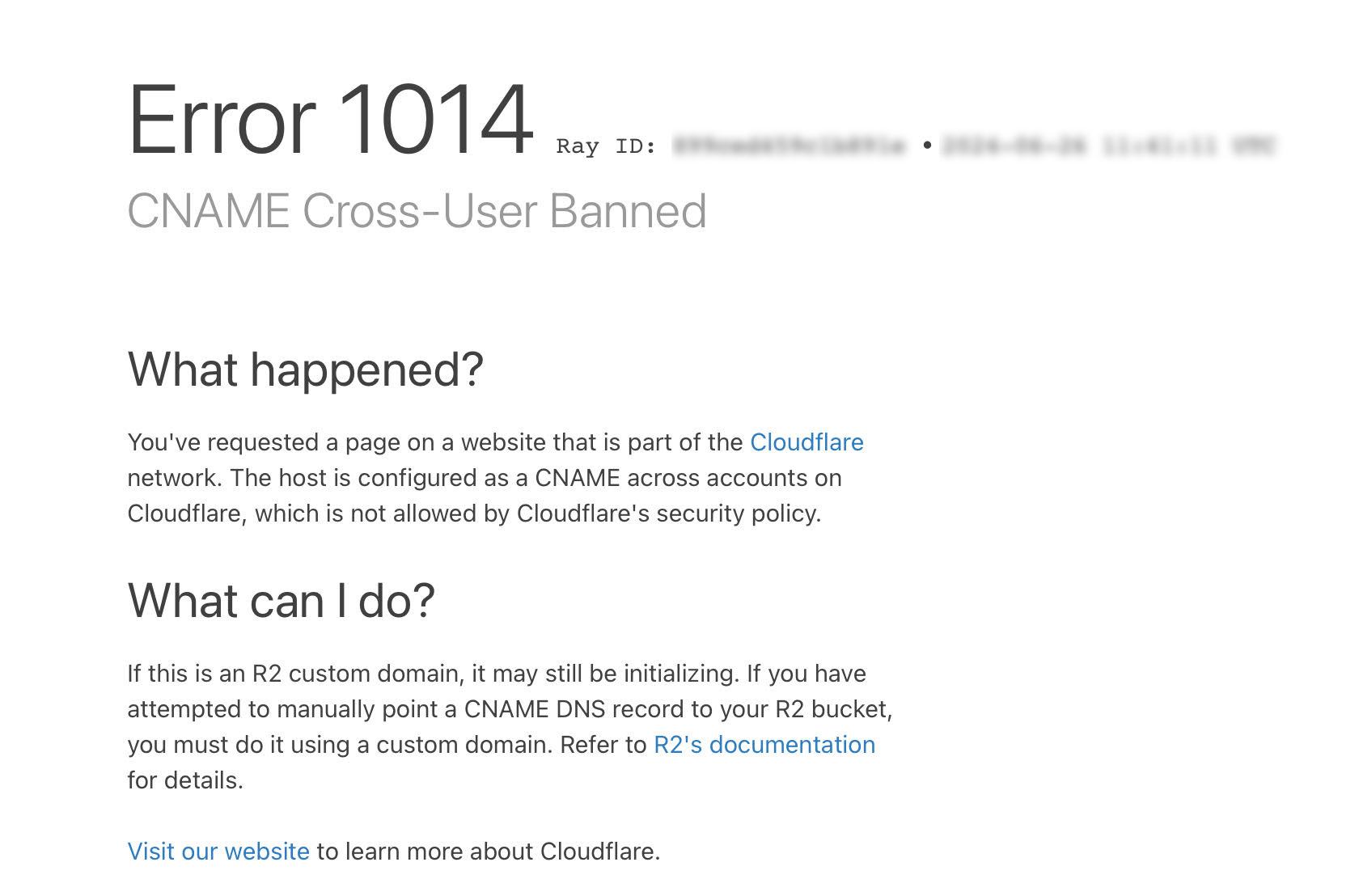Viewport: 1359px width, 896px height.
Task: Click the What can I do? heading
Action: pyautogui.click(x=281, y=599)
